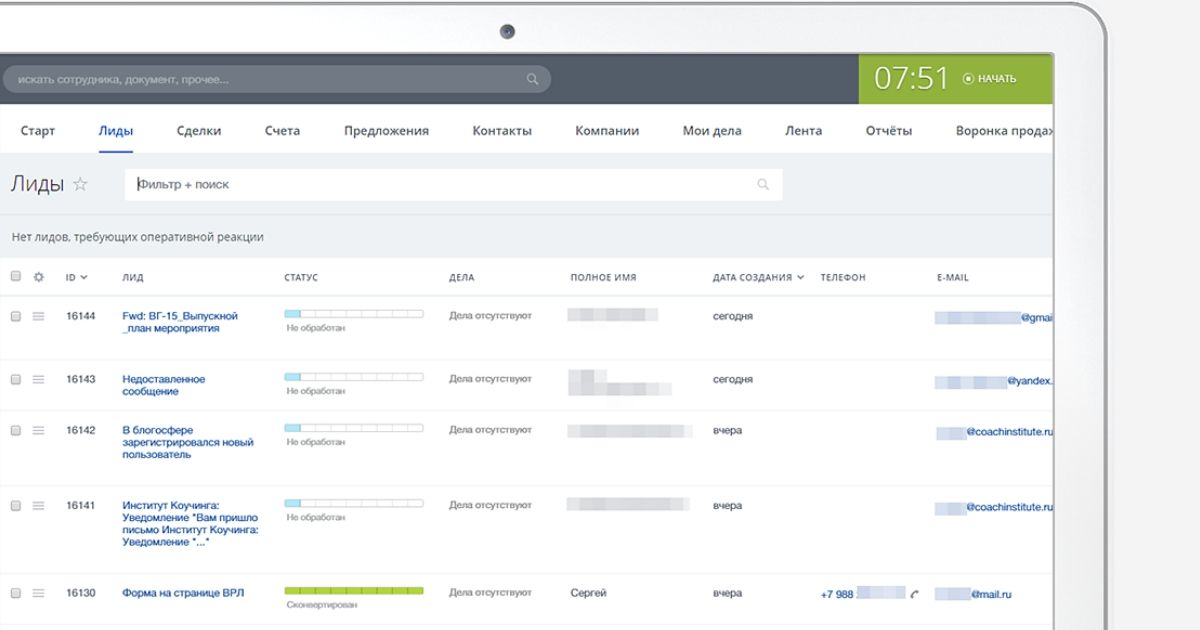
Task: Toggle the select-all checkbox in table header
Action: [x=15, y=277]
